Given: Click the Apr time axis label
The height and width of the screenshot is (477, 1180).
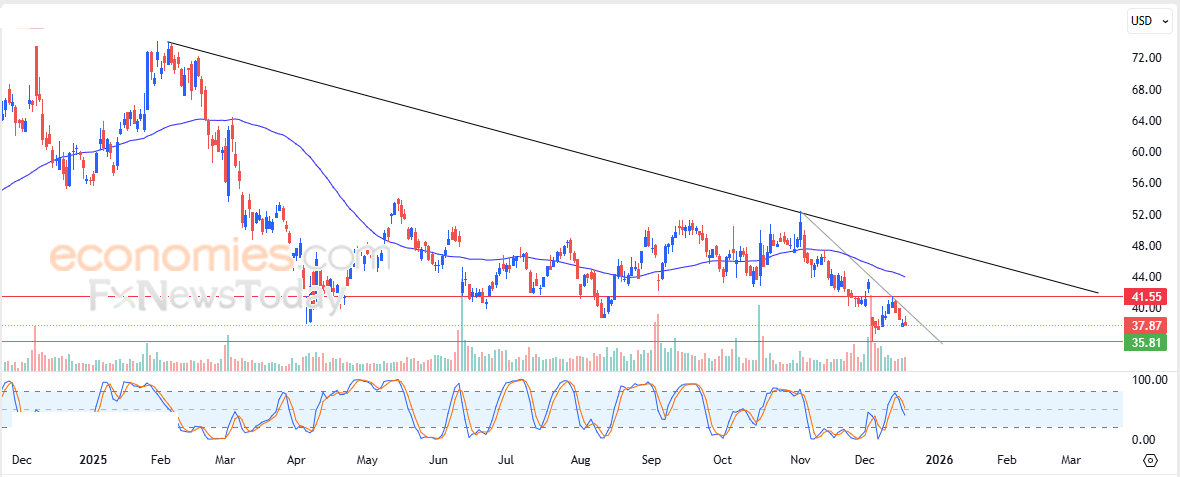Looking at the screenshot, I should click(297, 459).
